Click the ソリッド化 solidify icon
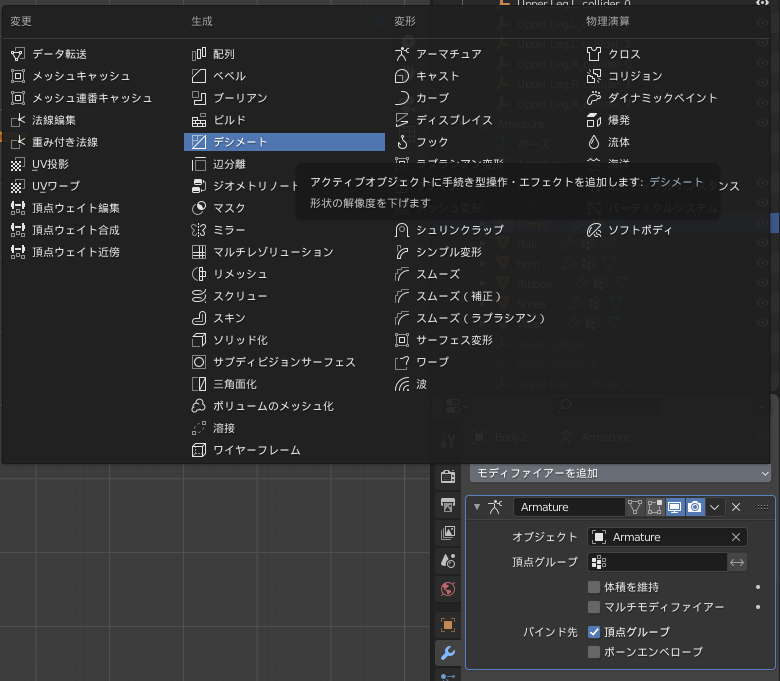780x681 pixels. pos(198,340)
